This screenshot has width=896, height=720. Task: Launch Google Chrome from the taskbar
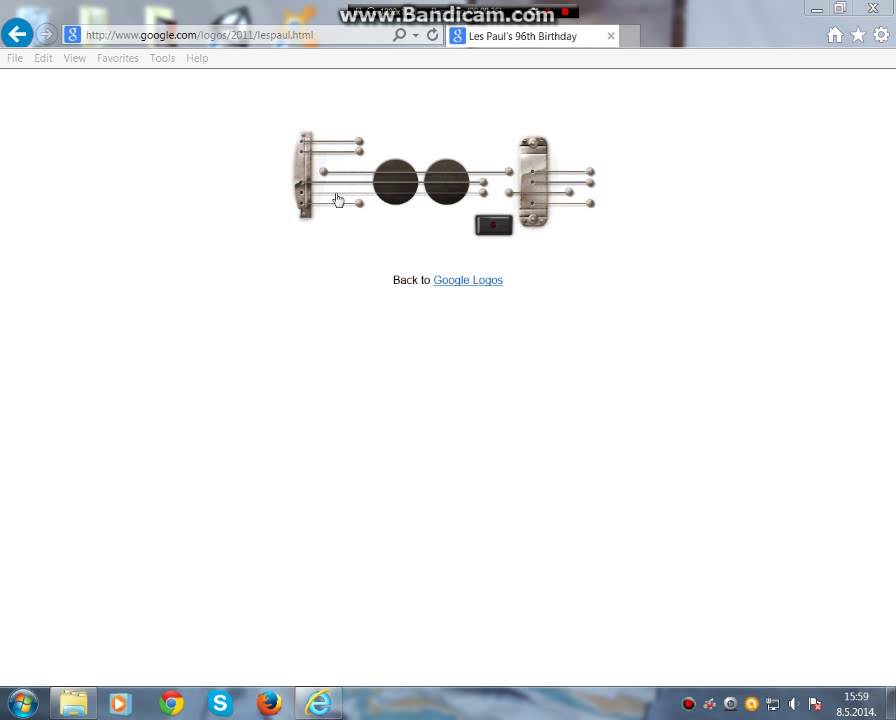click(x=171, y=703)
